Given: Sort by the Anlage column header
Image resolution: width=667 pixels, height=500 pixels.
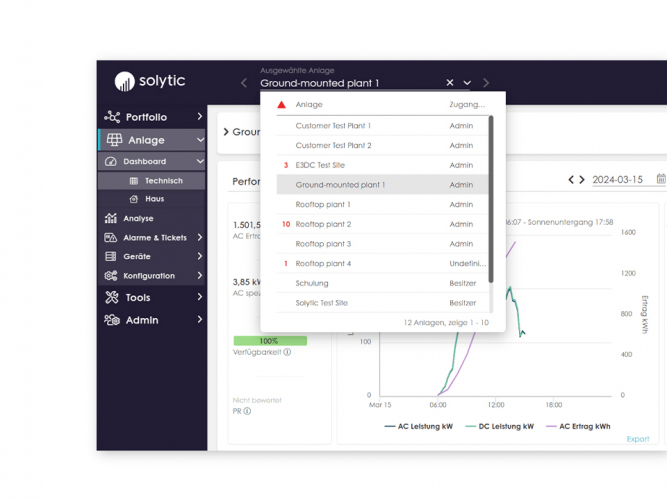Looking at the screenshot, I should (309, 105).
